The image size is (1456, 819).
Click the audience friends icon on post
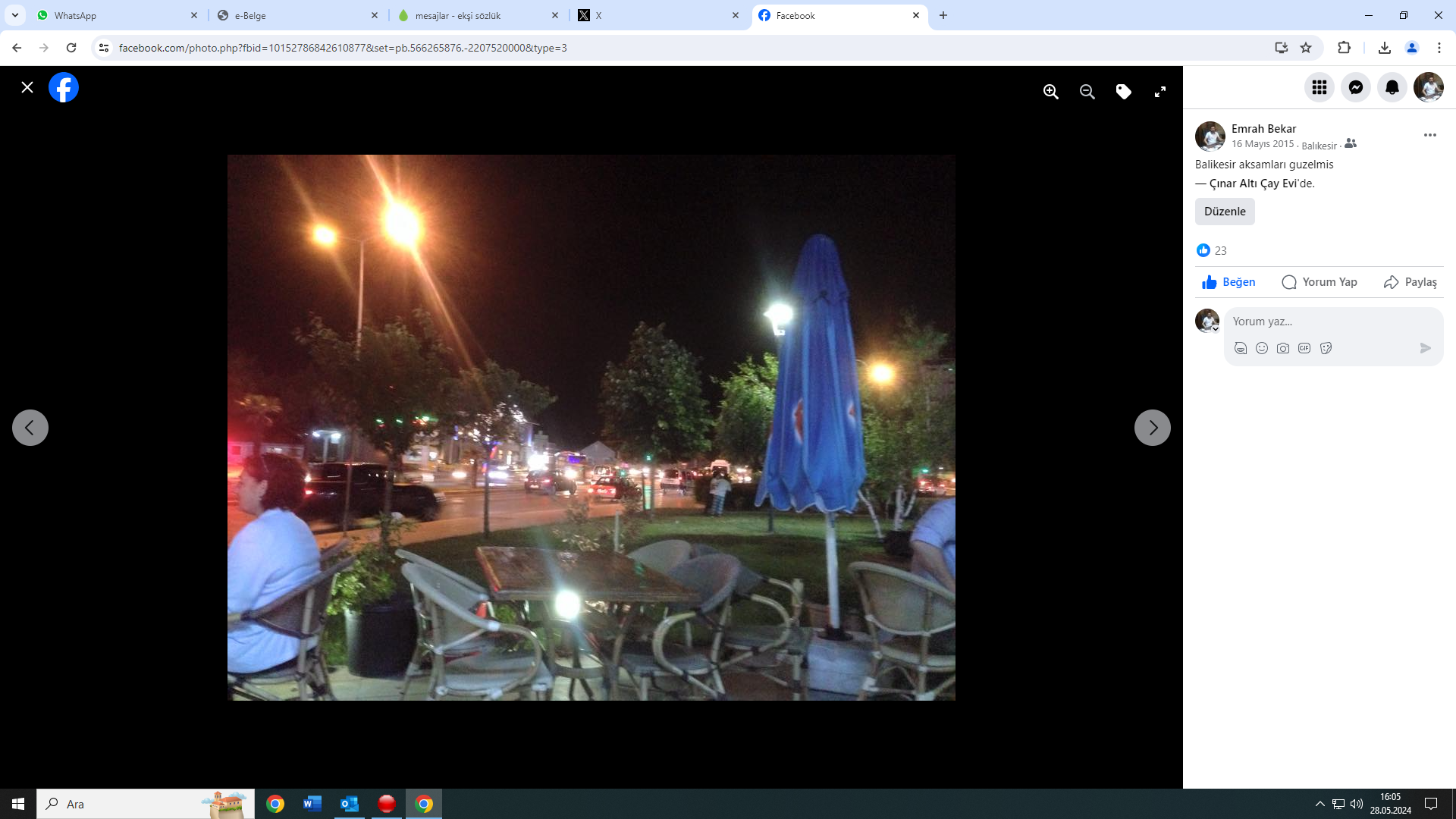point(1350,143)
